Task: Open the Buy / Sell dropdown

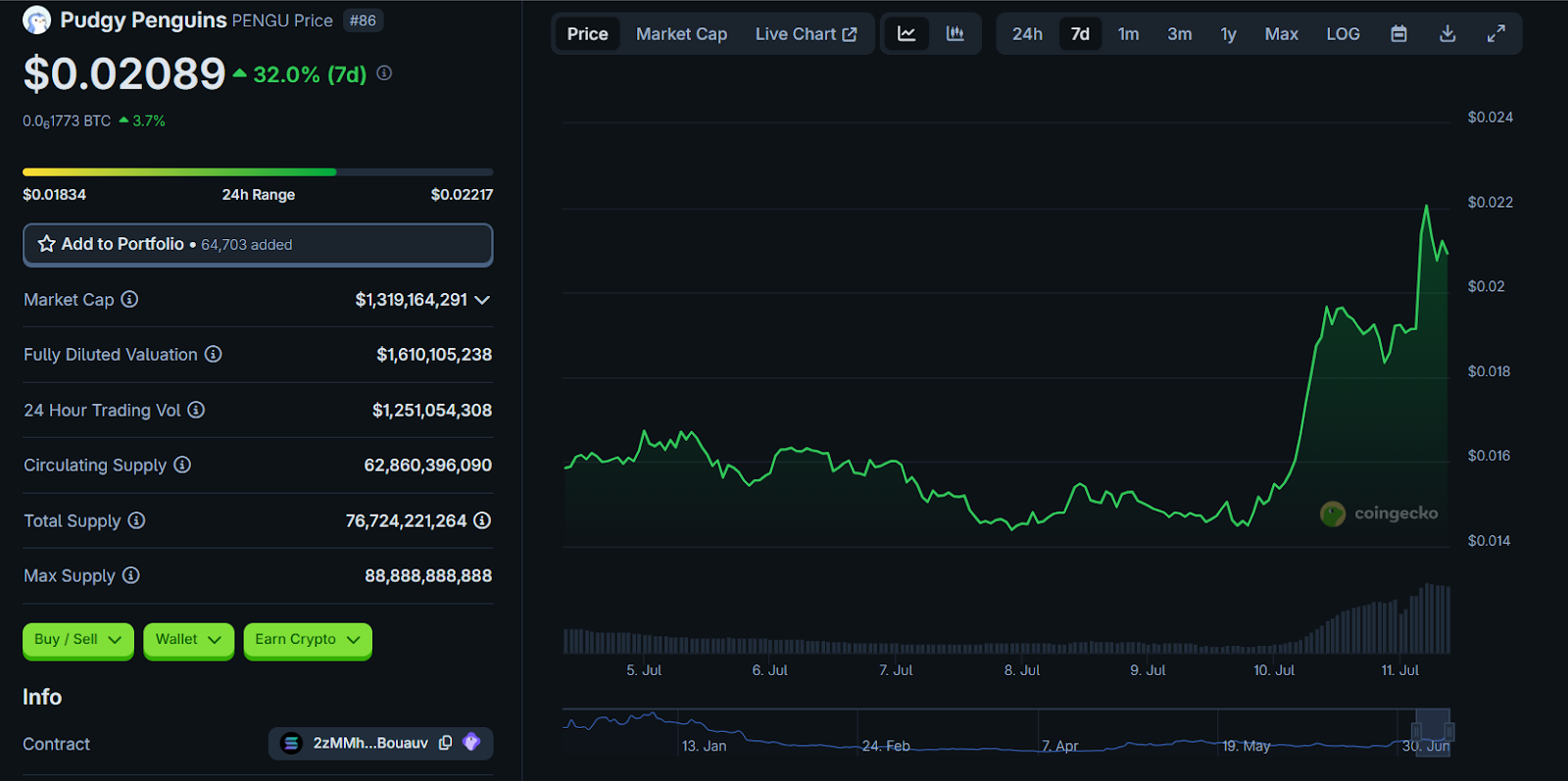Action: [78, 640]
